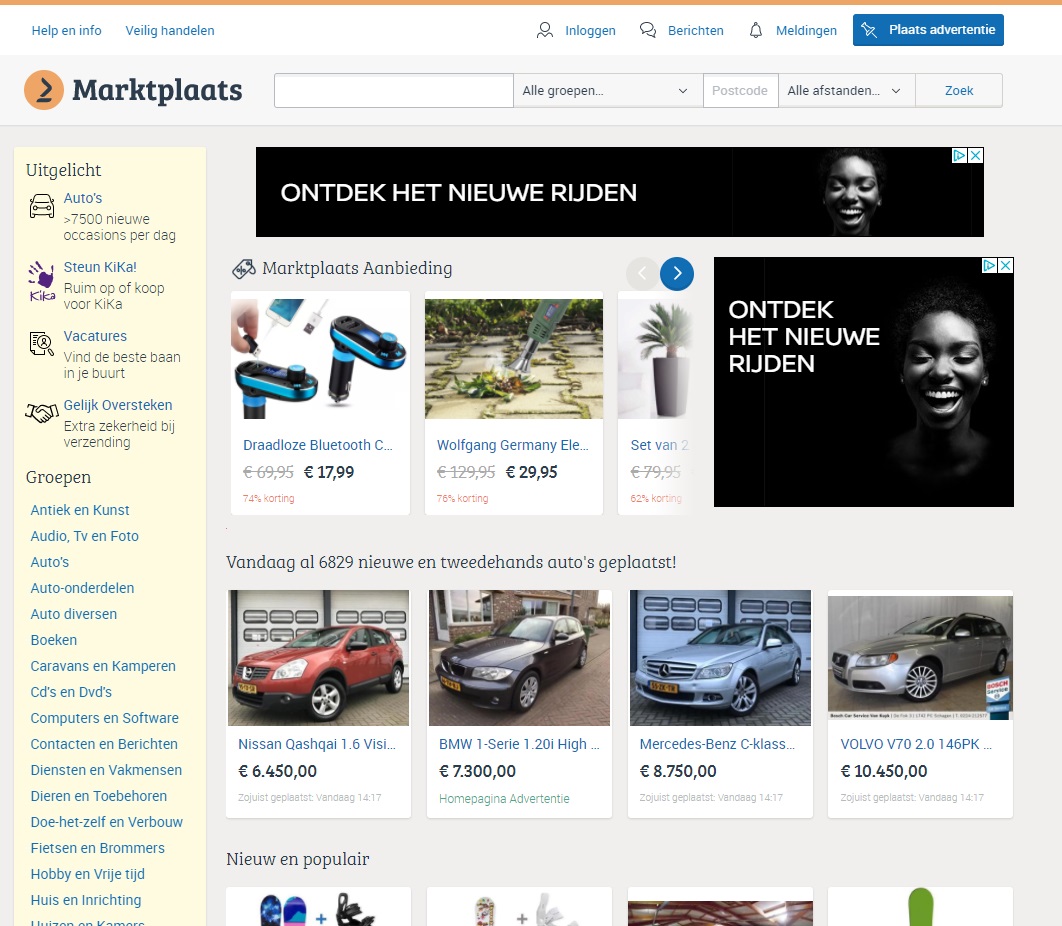Click the Marktplaats logo icon
Viewport: 1062px width, 926px height.
click(44, 90)
